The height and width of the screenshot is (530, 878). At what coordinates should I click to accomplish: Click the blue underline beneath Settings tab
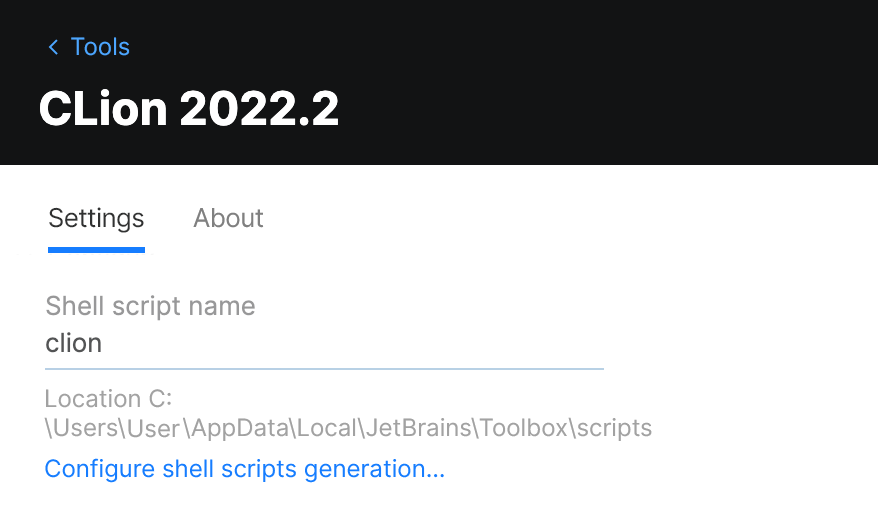click(96, 249)
